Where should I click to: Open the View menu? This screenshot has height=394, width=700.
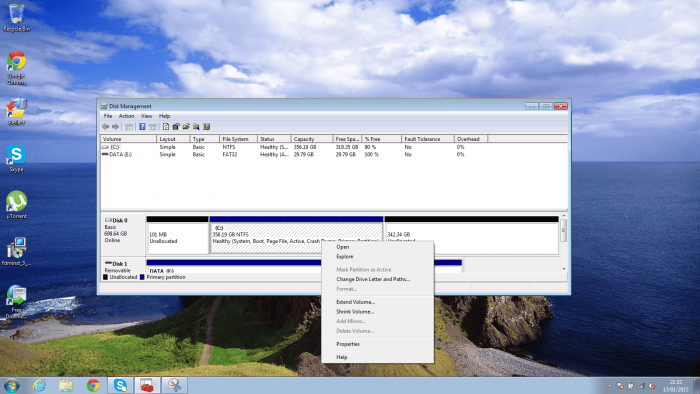pyautogui.click(x=146, y=116)
